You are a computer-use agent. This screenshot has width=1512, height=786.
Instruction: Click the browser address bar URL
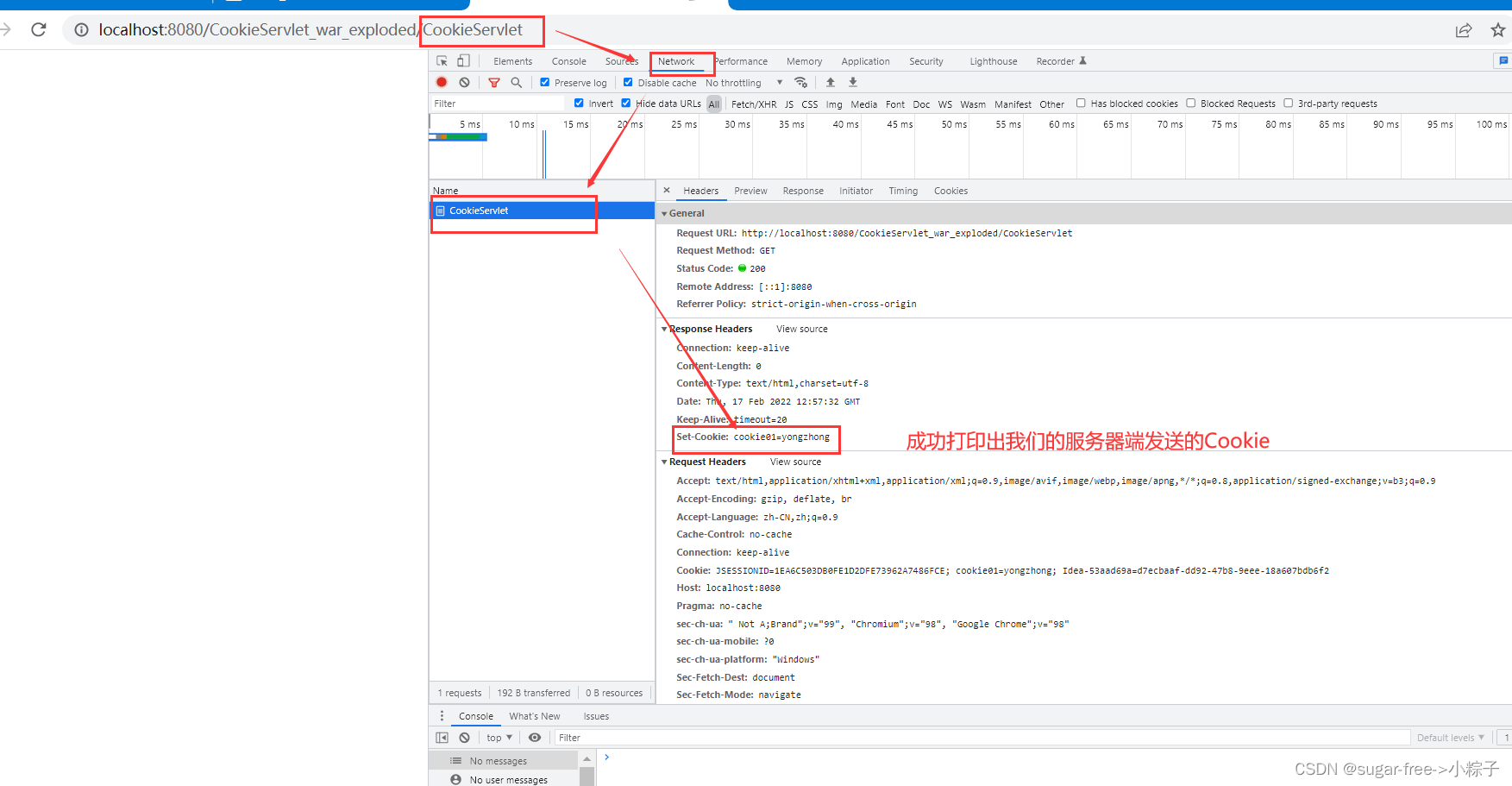coord(311,30)
